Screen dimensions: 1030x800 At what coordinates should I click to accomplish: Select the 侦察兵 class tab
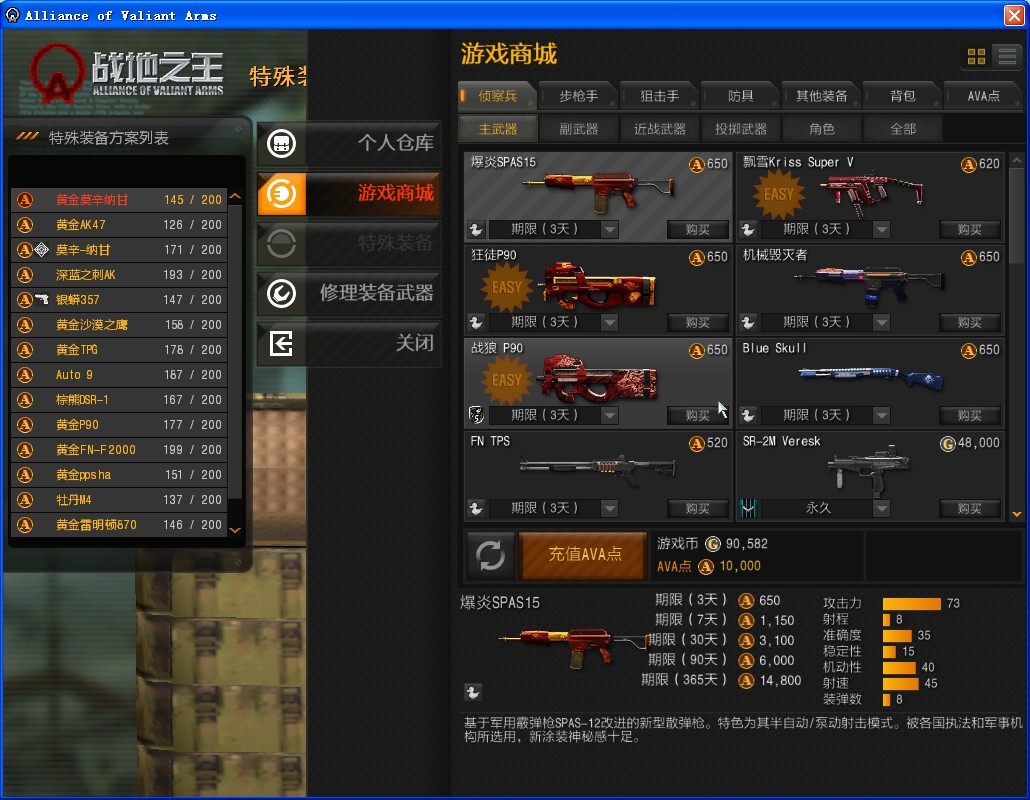tap(497, 96)
